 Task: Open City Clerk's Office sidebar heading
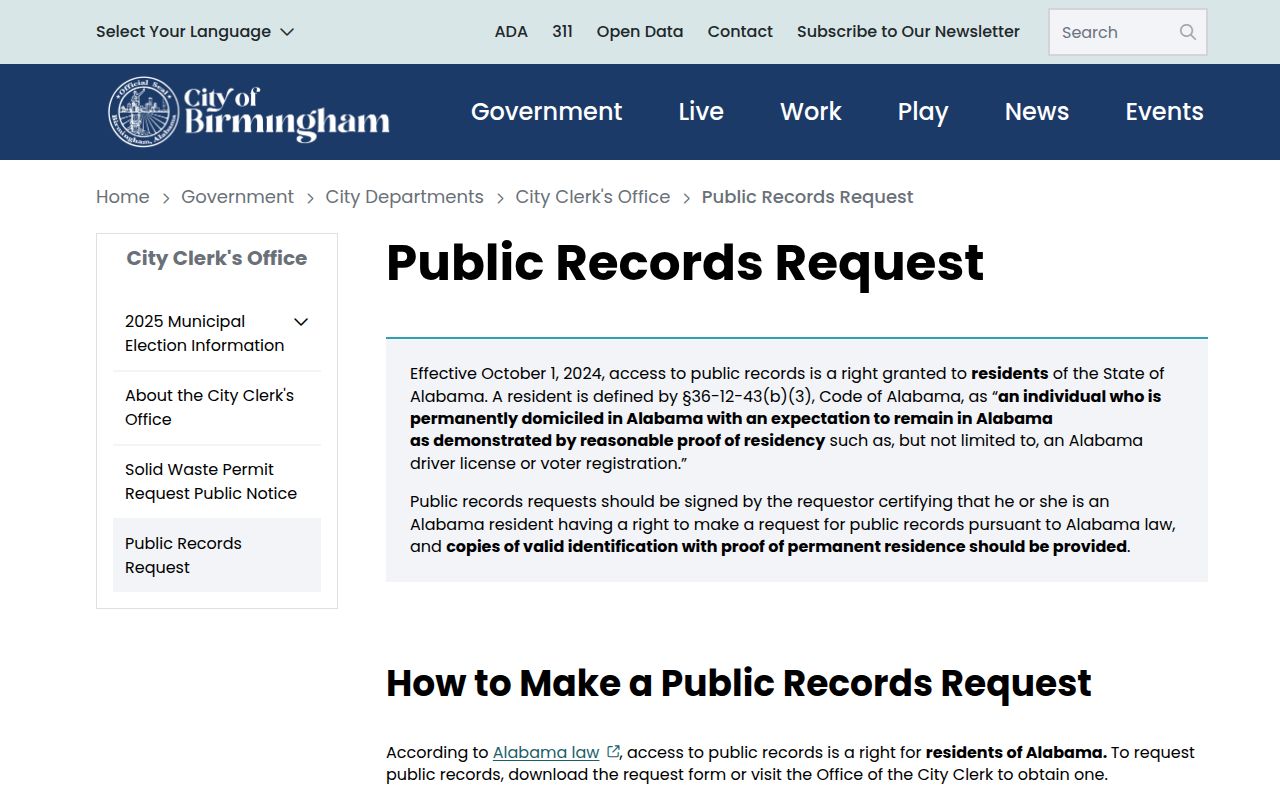click(217, 258)
